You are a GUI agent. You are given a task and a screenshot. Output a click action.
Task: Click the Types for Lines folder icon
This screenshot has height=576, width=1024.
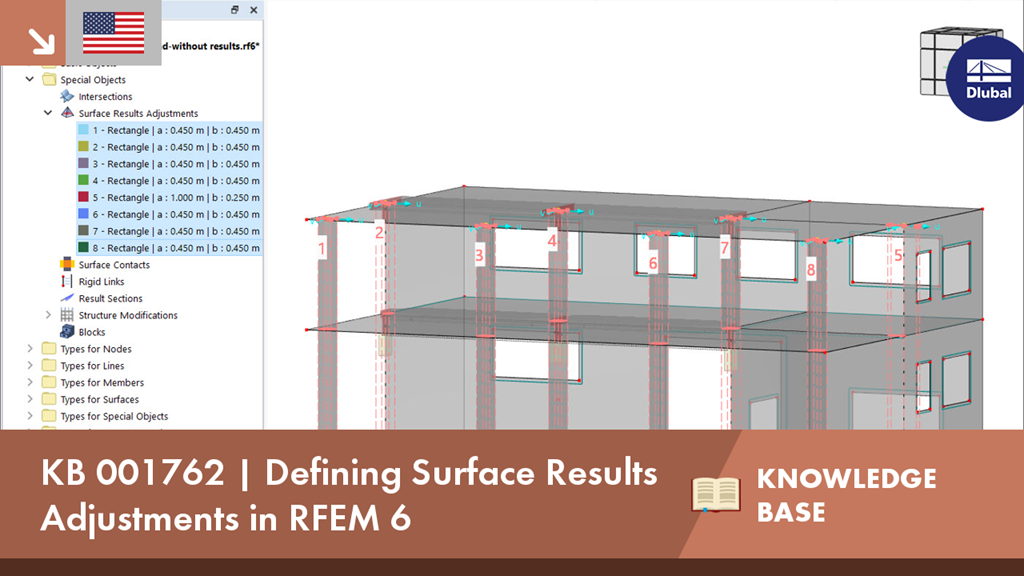pos(49,365)
